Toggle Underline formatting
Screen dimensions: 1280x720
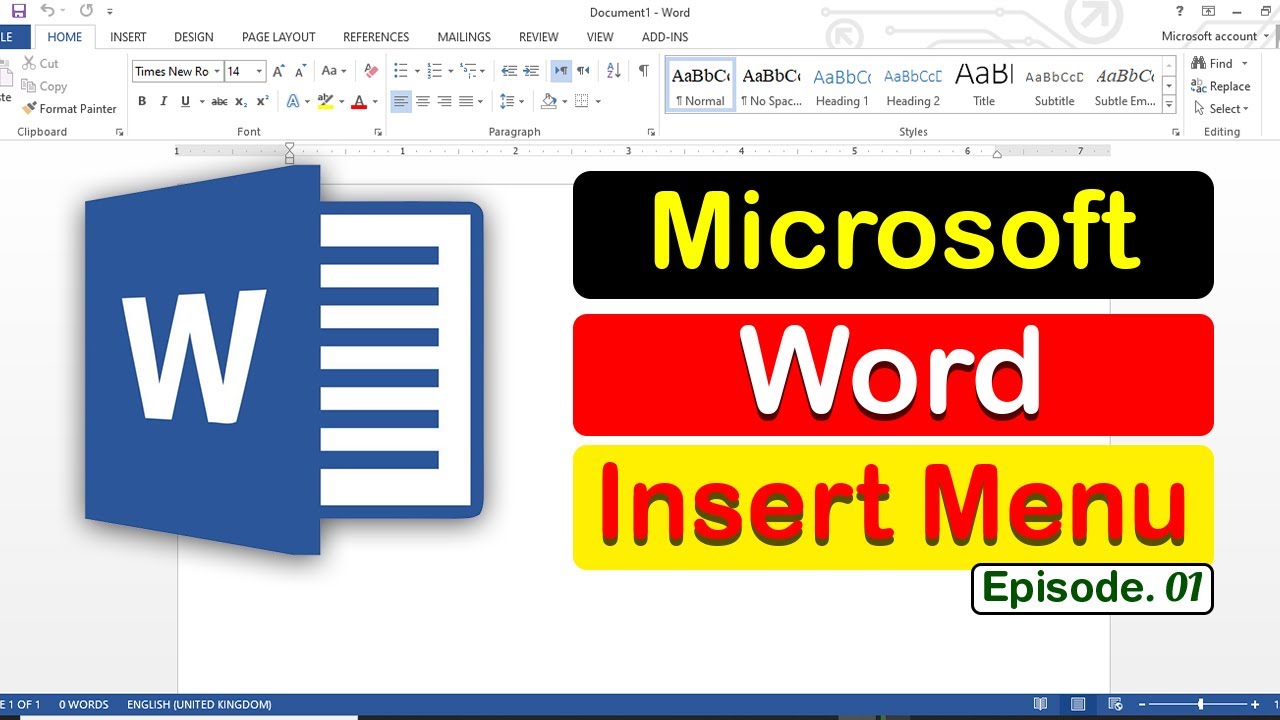click(x=185, y=101)
